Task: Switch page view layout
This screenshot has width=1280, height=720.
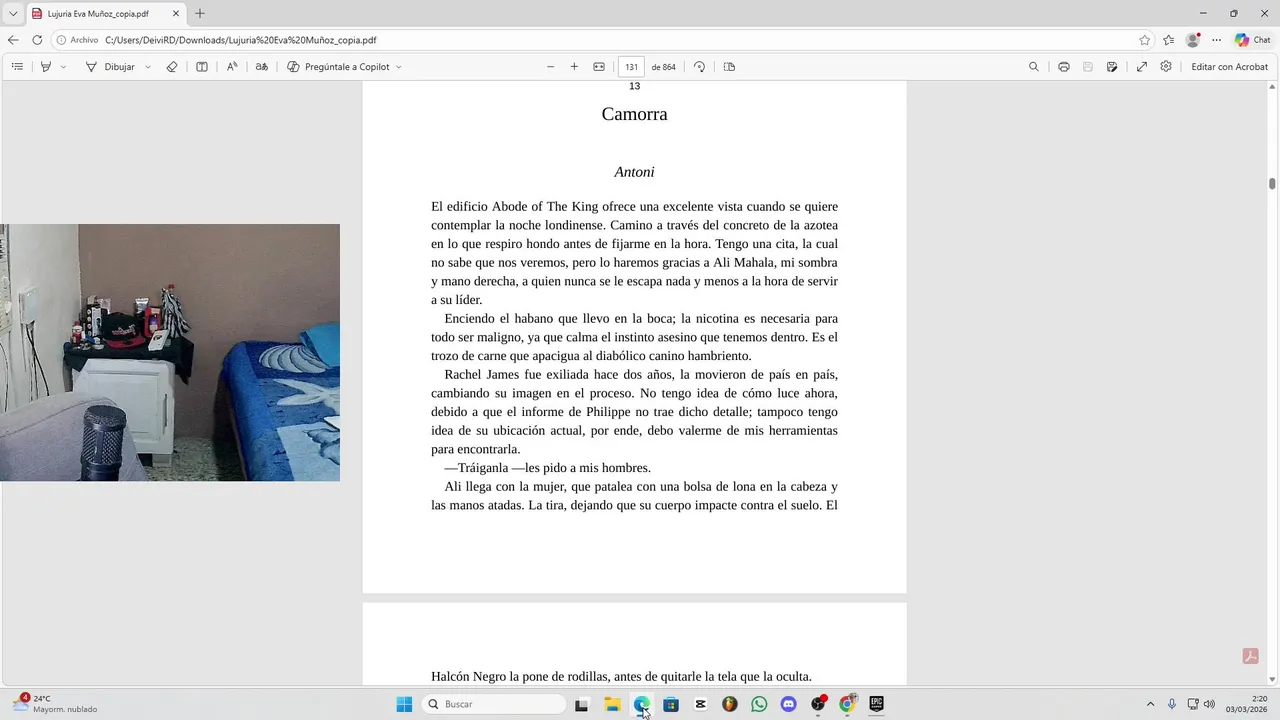Action: click(x=729, y=67)
